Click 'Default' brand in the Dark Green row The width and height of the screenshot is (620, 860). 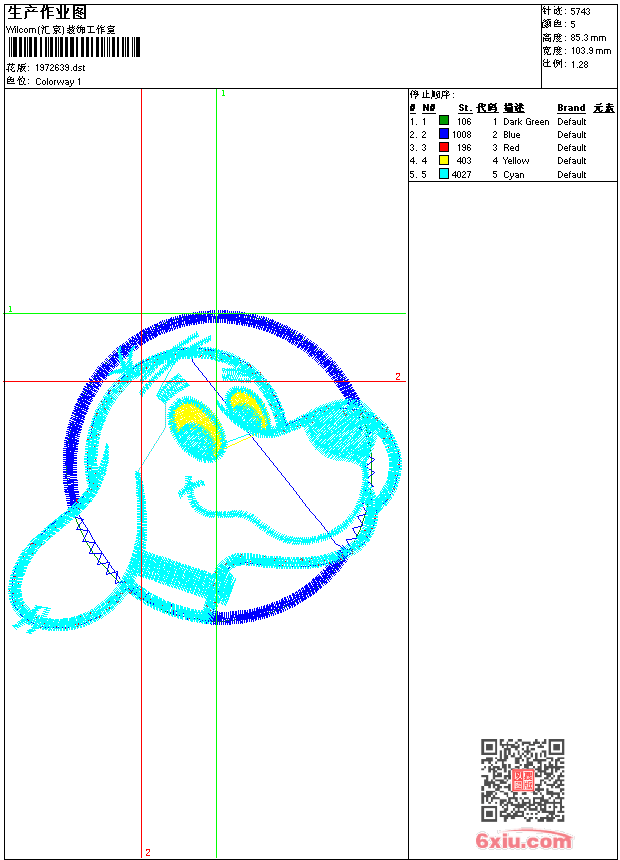[572, 122]
